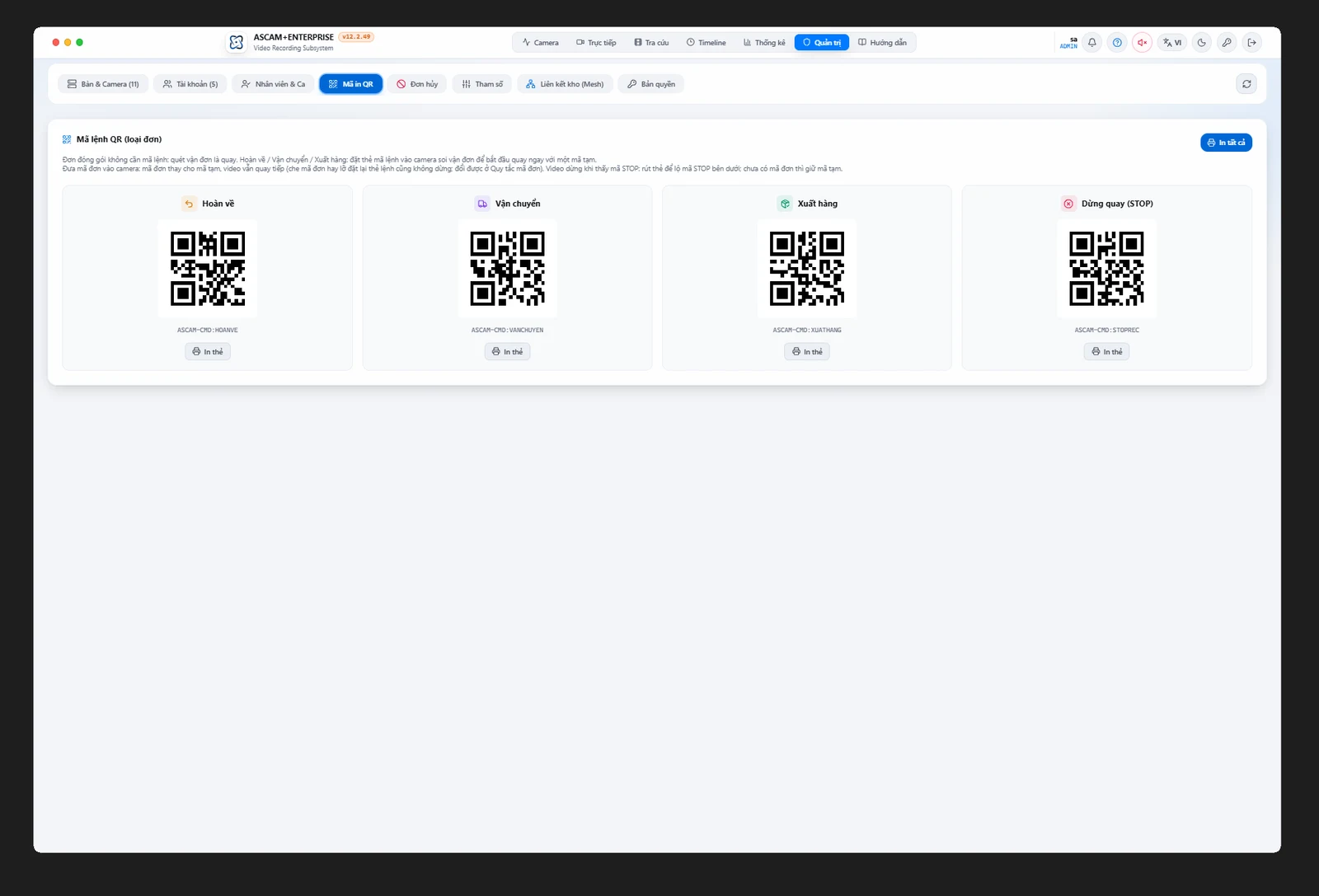The height and width of the screenshot is (896, 1319).
Task: Open Tra cứu search page
Action: (651, 43)
